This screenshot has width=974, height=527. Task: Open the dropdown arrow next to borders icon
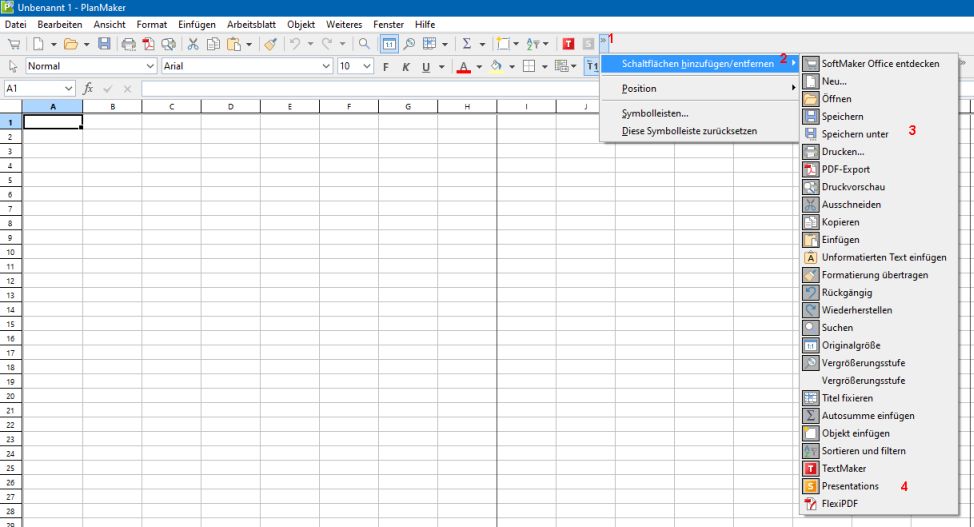544,66
